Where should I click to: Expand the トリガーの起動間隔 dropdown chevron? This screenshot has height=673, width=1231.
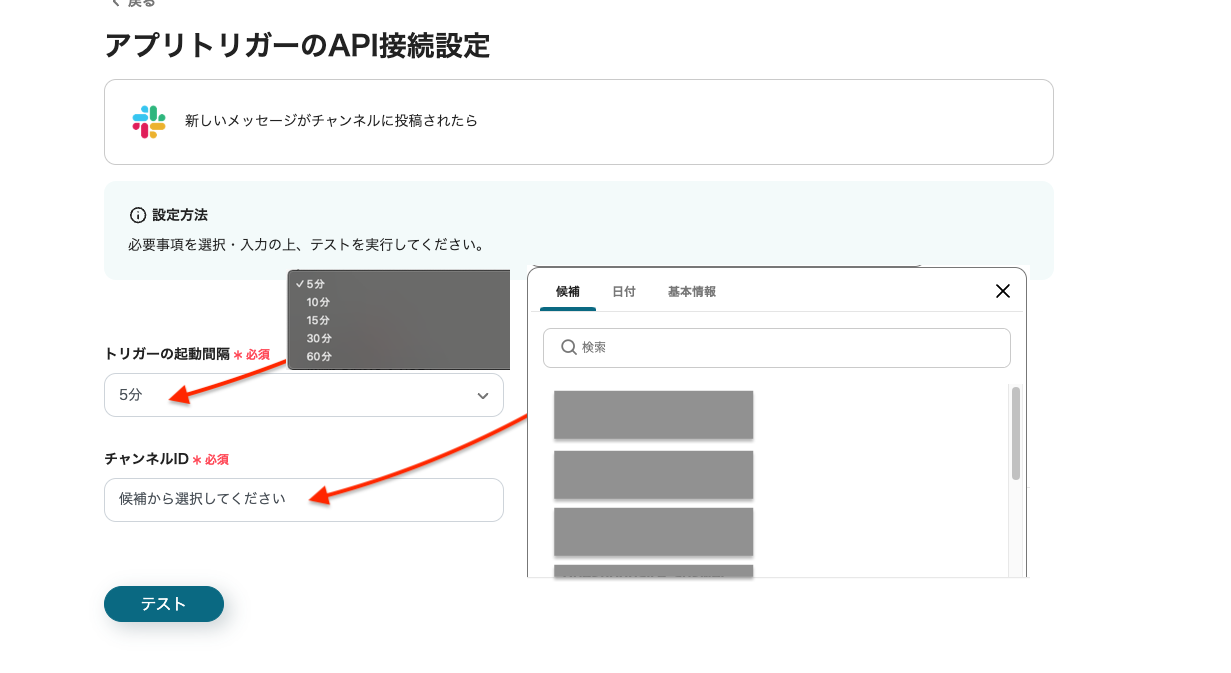tap(483, 396)
